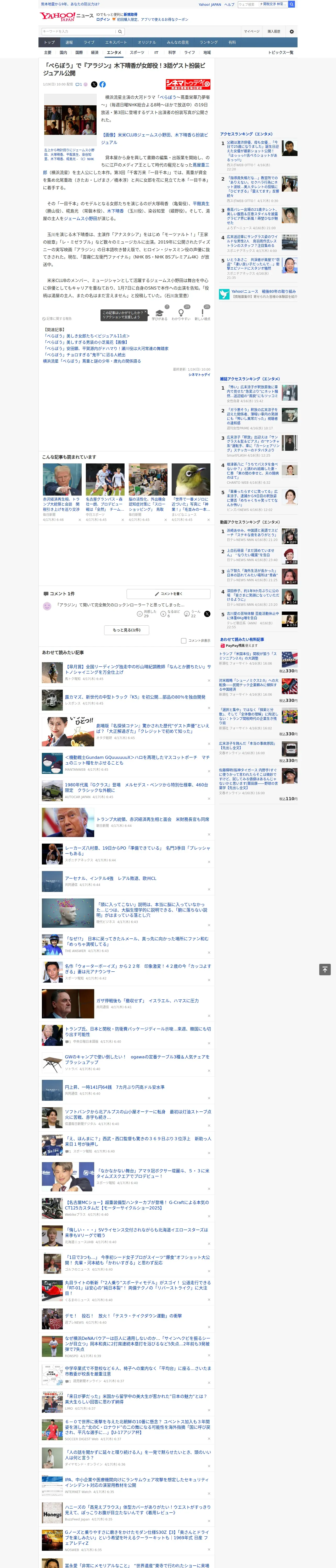Open Yahoo!ニュース 戦後80年の取り組み banner
This screenshot has height=1568, width=336.
[259, 294]
